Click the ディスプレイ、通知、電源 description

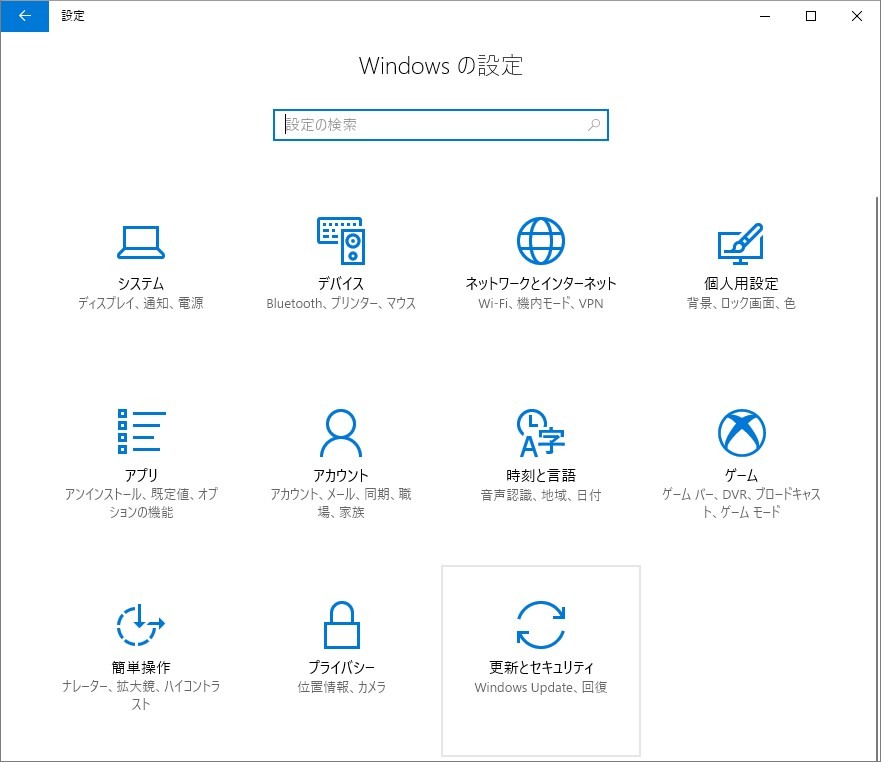pos(140,303)
